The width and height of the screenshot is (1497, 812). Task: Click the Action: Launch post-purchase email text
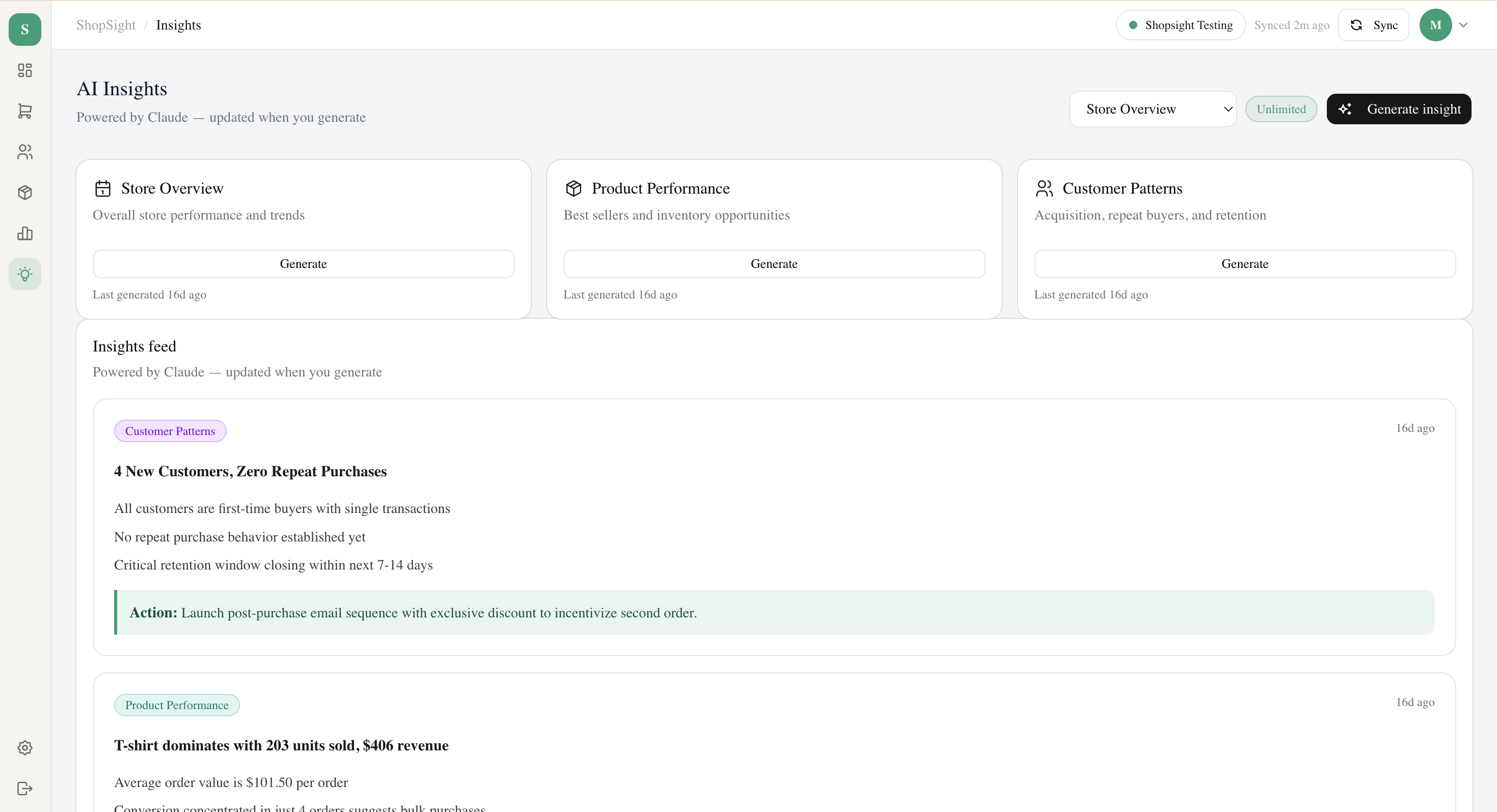click(413, 613)
